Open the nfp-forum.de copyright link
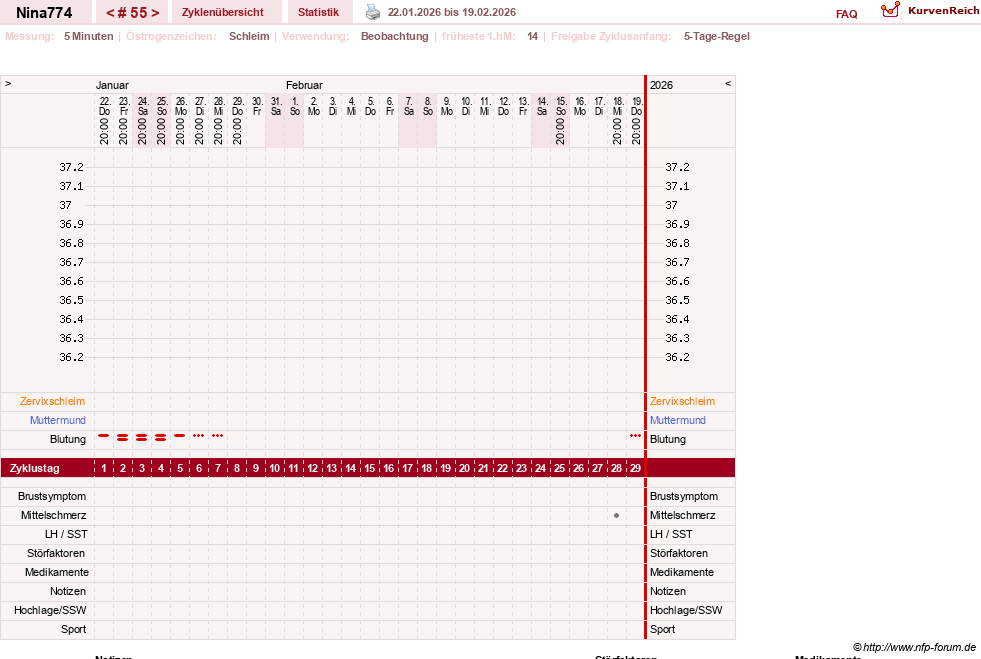The image size is (981, 659). point(914,647)
